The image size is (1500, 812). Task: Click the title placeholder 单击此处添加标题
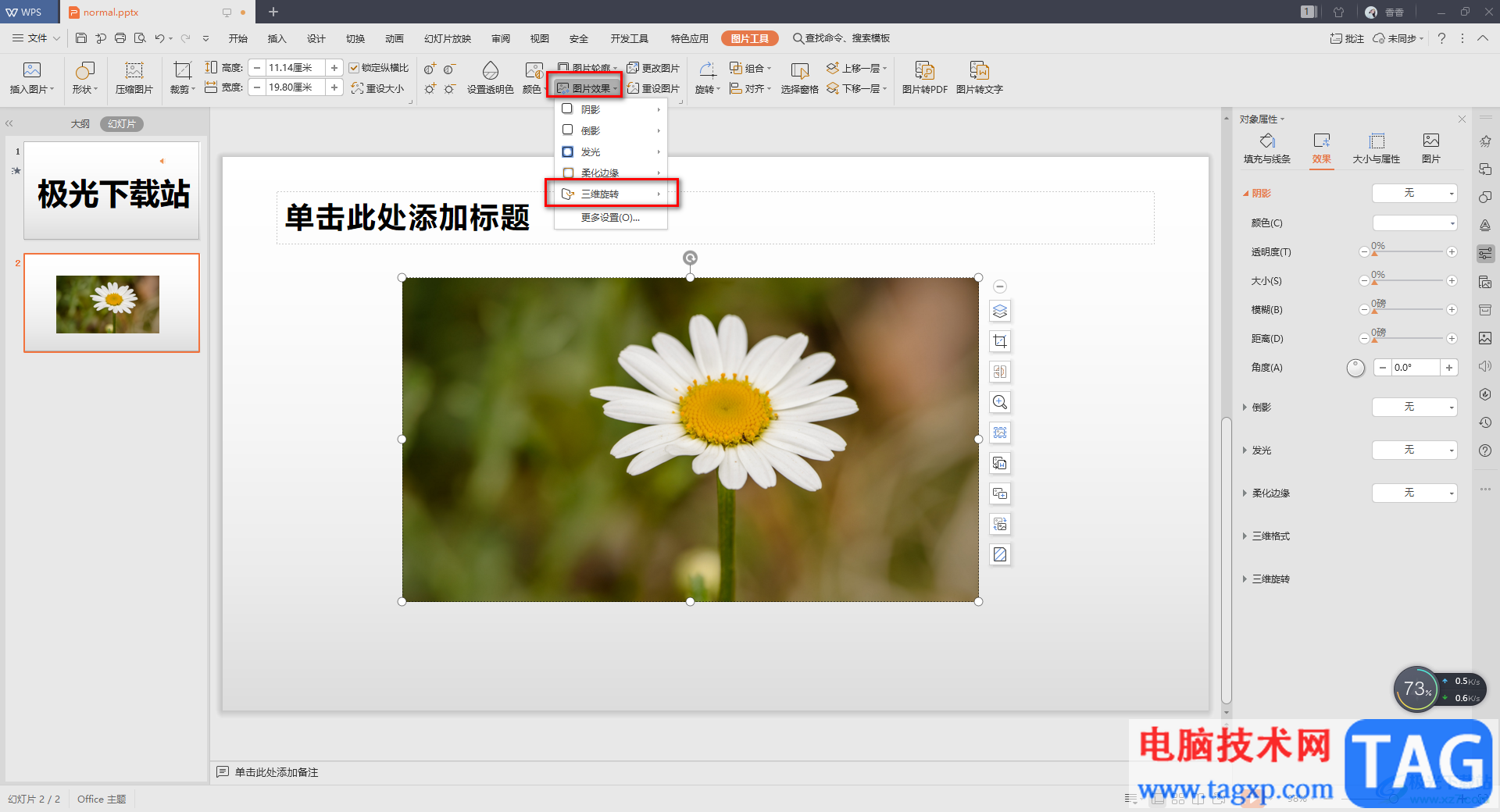(715, 218)
